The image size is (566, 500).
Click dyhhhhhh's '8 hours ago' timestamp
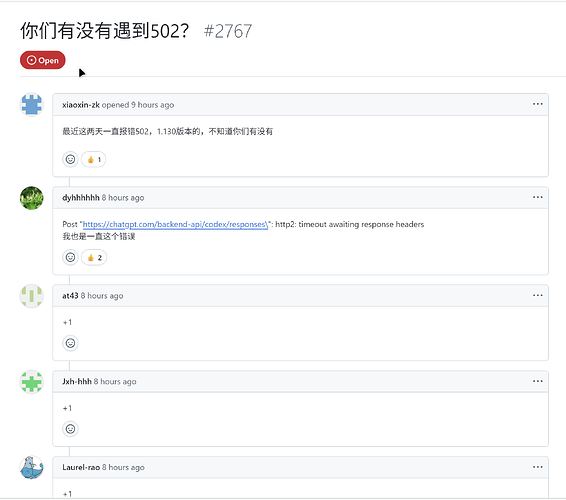coord(123,197)
